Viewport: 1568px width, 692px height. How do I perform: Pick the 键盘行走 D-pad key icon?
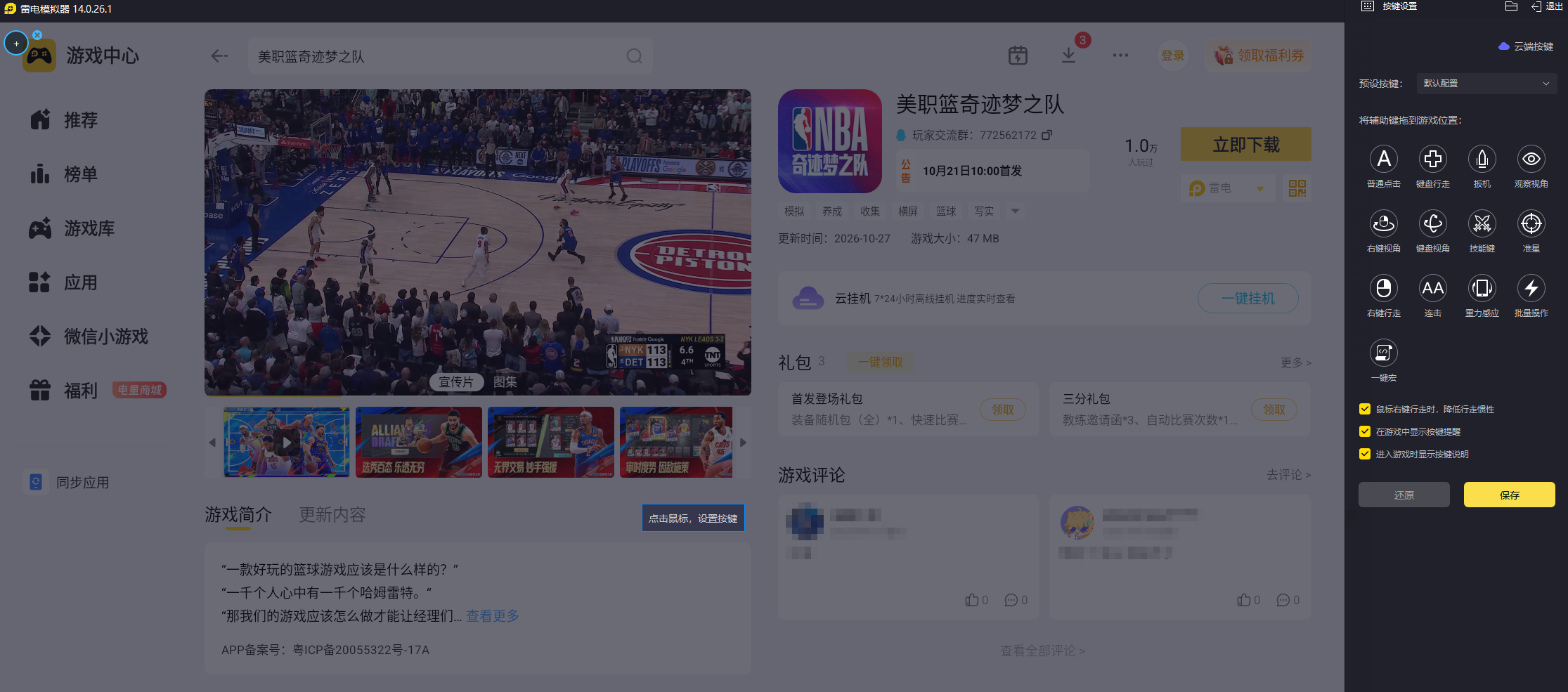point(1432,159)
